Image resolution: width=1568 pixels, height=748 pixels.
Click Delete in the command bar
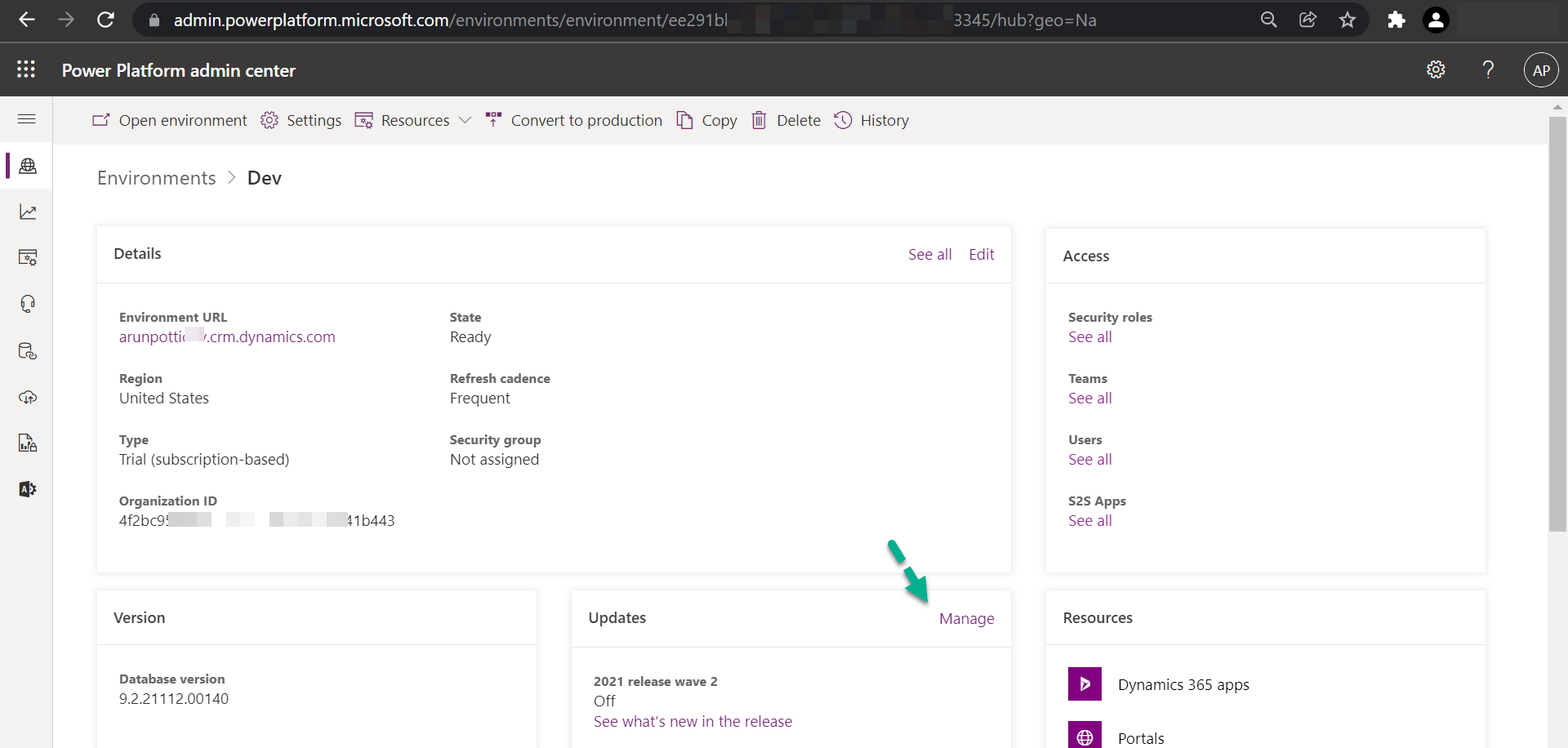point(786,120)
